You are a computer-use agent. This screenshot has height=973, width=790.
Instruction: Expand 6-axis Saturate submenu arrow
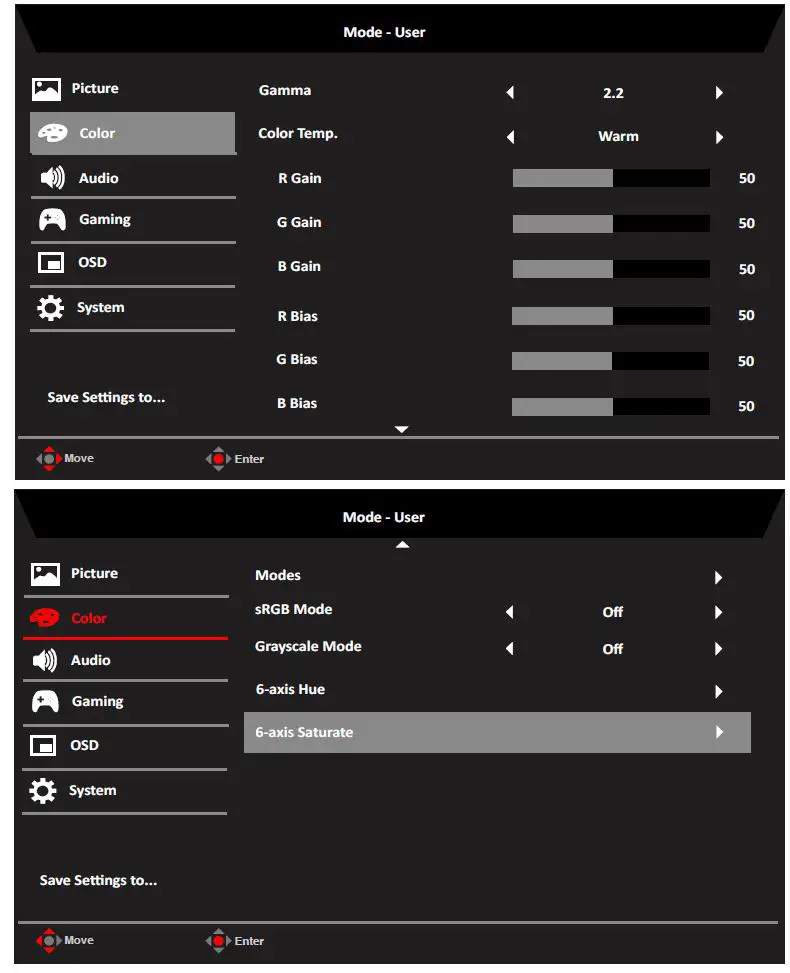[719, 732]
